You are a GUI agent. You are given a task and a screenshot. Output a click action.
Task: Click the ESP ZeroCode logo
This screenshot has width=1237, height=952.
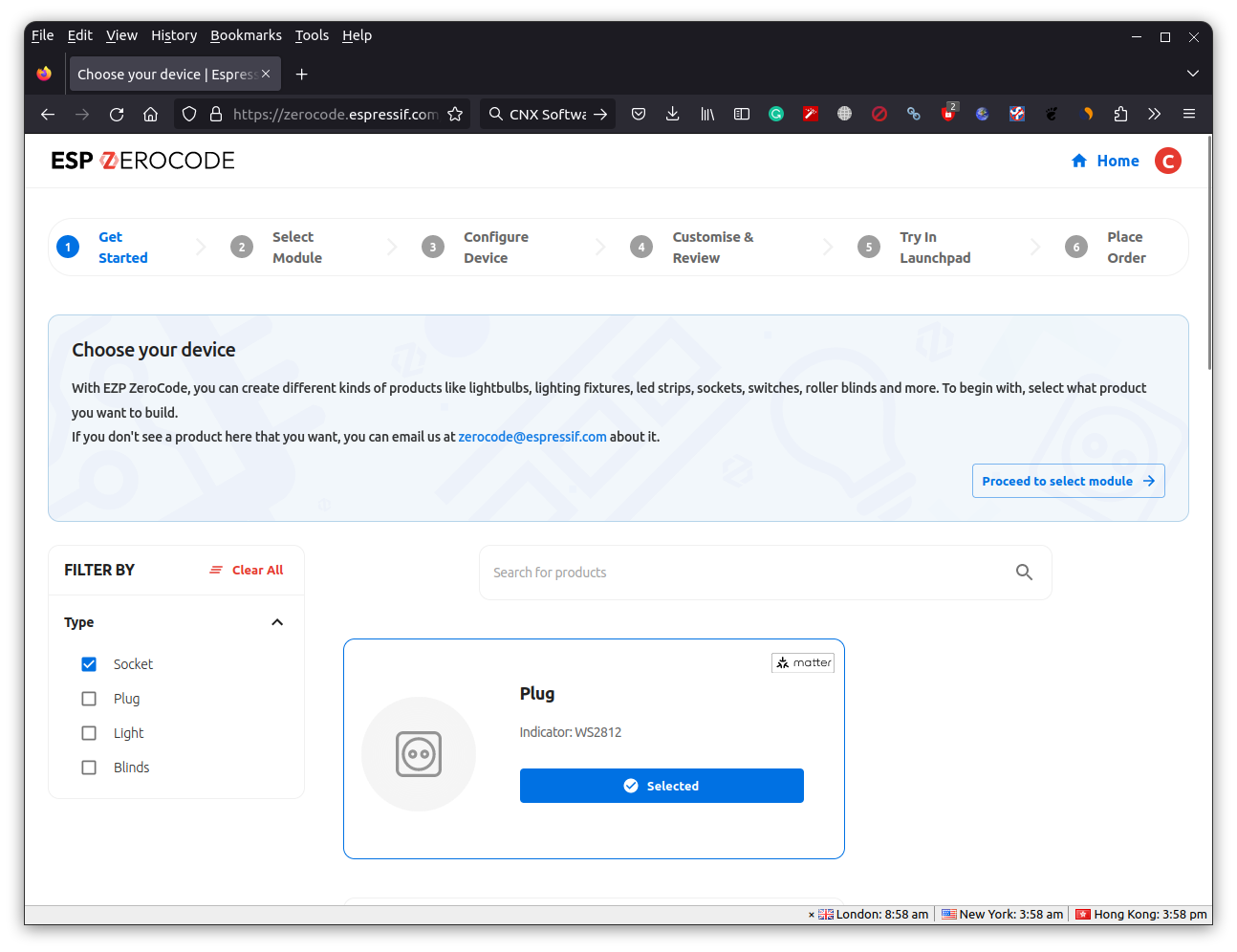coord(142,161)
